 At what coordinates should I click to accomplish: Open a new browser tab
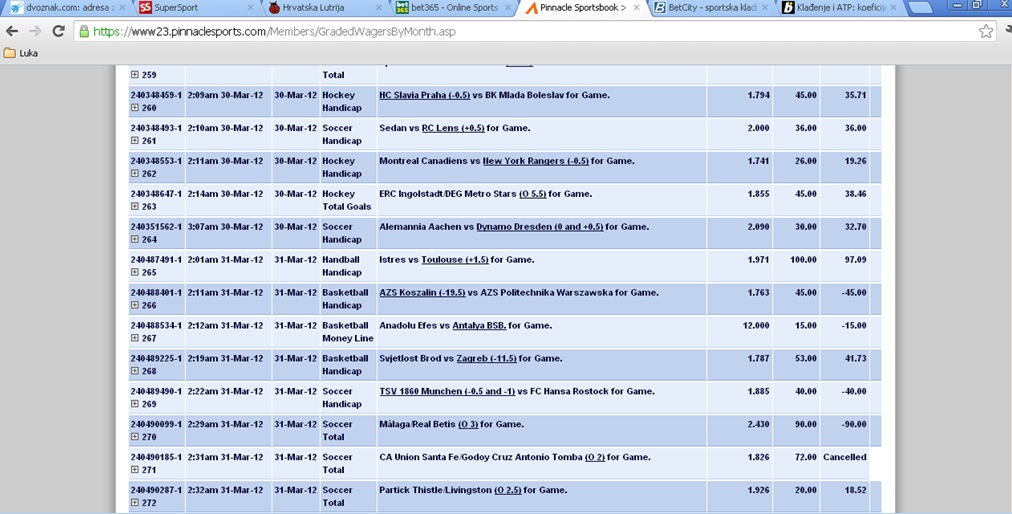point(920,8)
